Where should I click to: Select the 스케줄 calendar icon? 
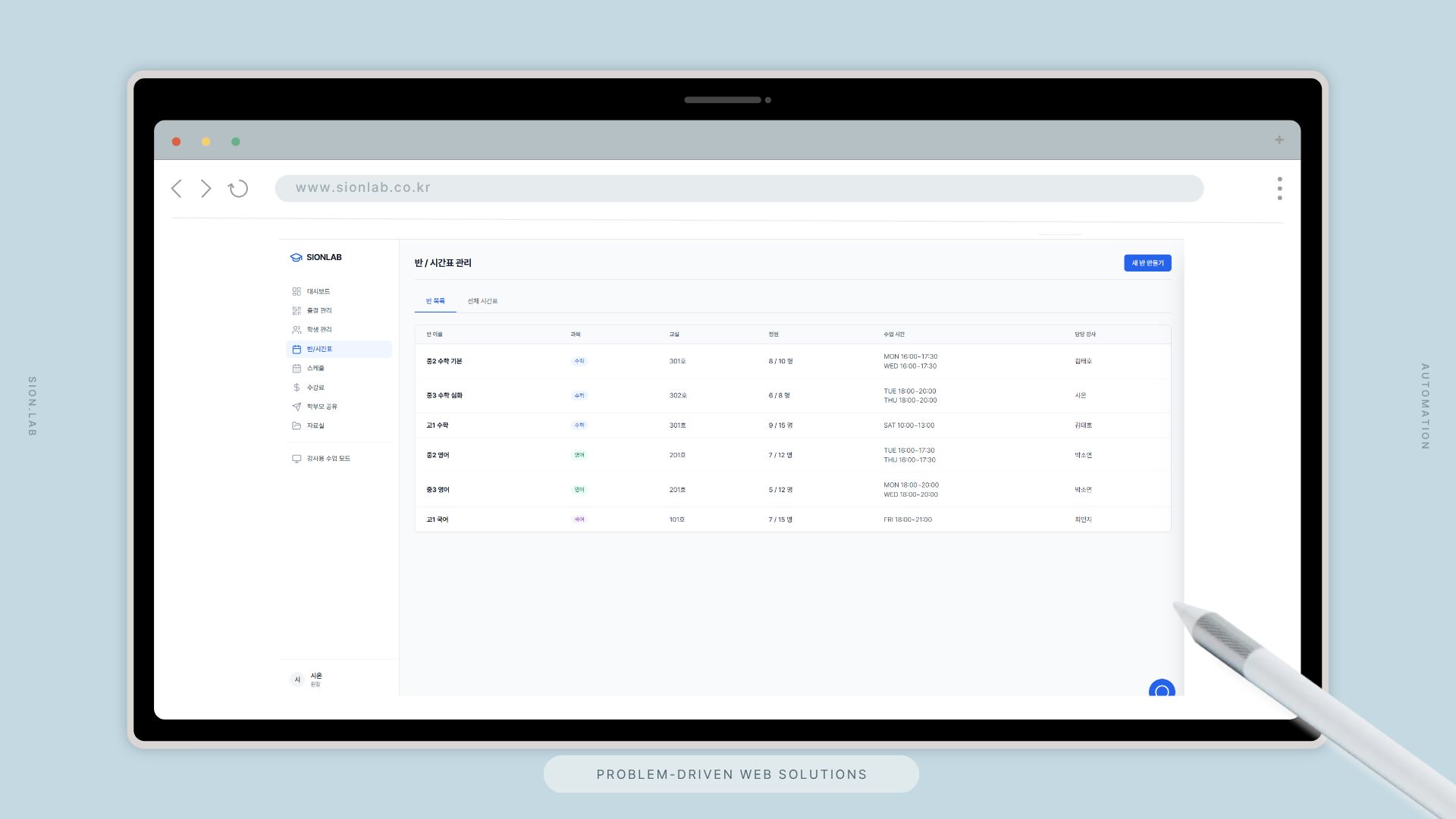(297, 369)
